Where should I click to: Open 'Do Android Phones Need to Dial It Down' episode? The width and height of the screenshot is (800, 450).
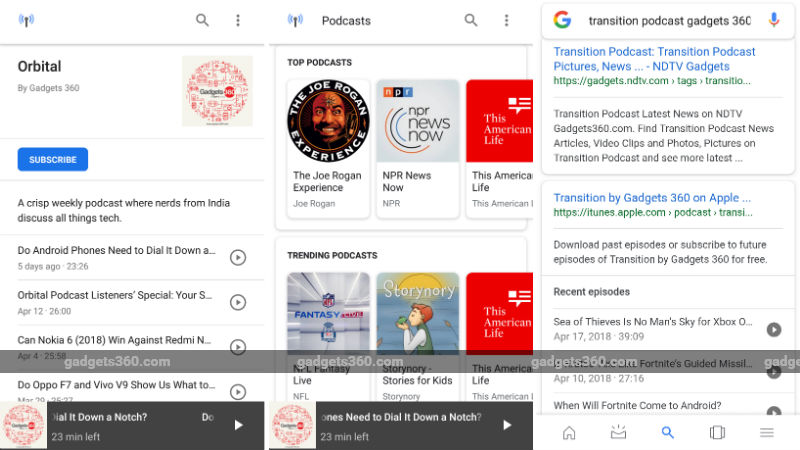pos(116,251)
